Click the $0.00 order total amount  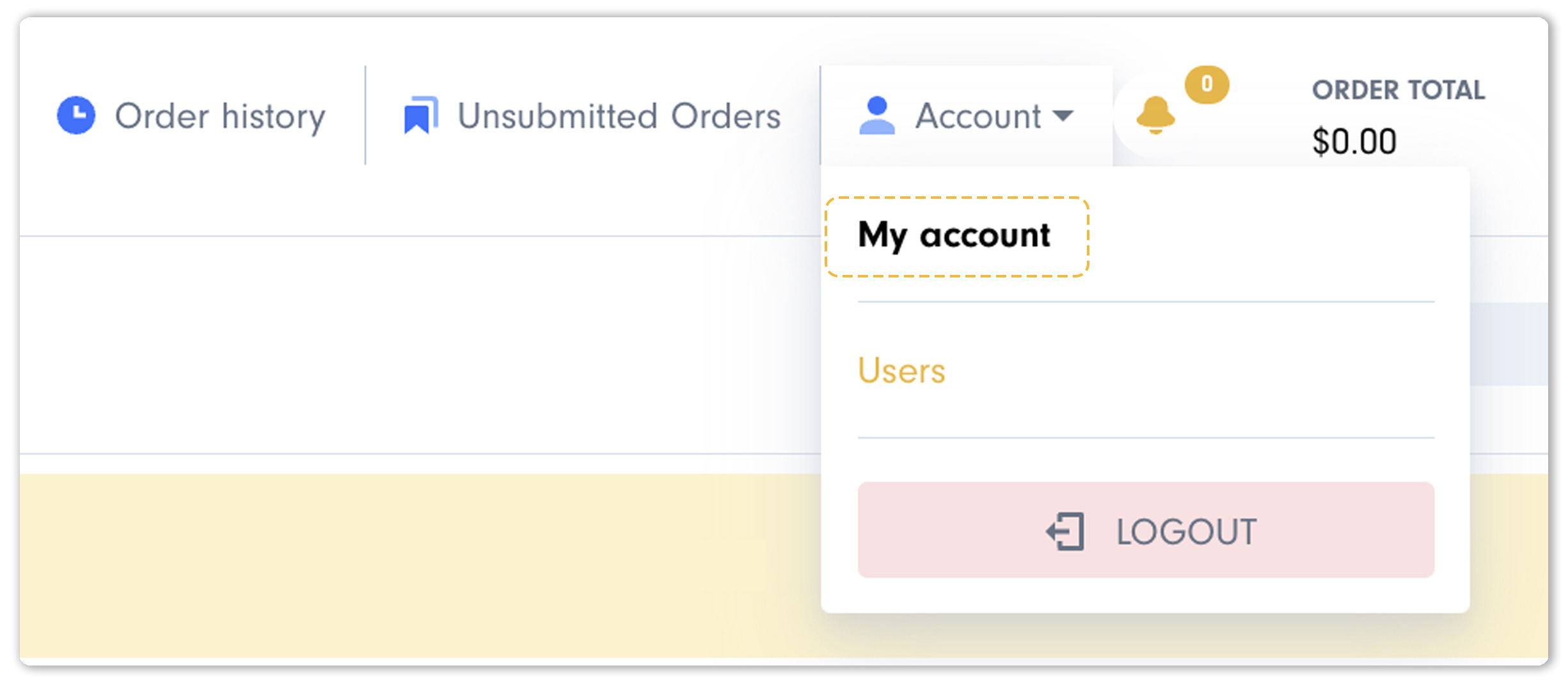click(x=1354, y=141)
